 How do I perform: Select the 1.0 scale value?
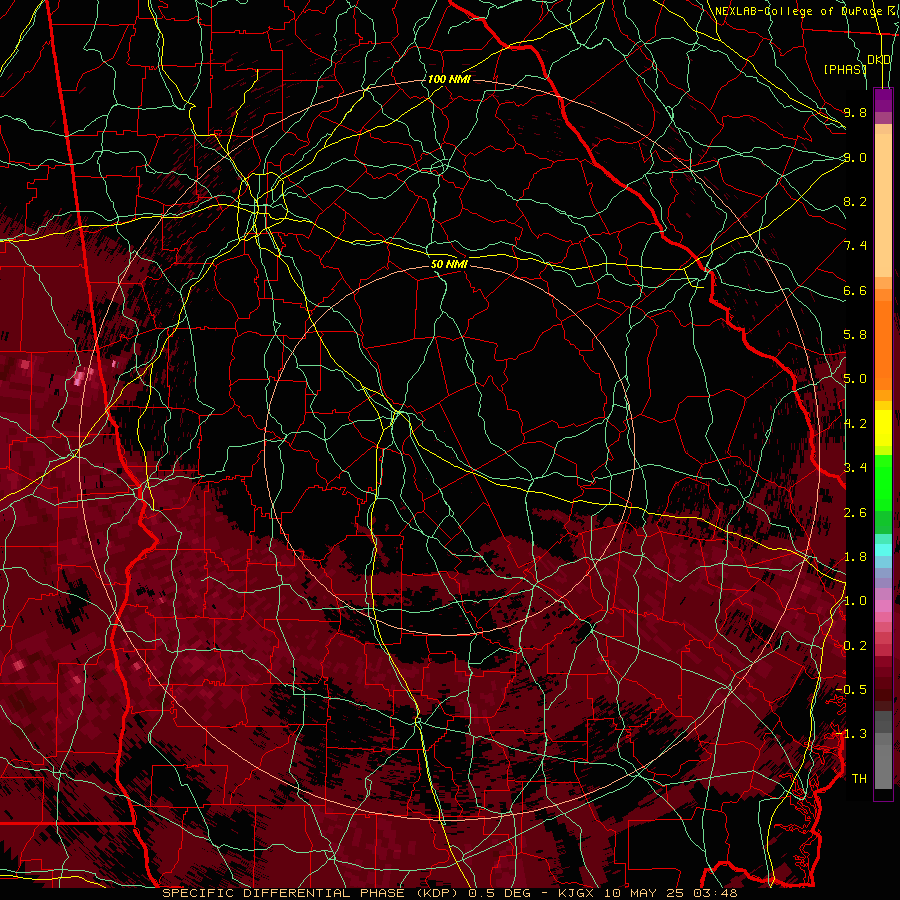coord(855,601)
